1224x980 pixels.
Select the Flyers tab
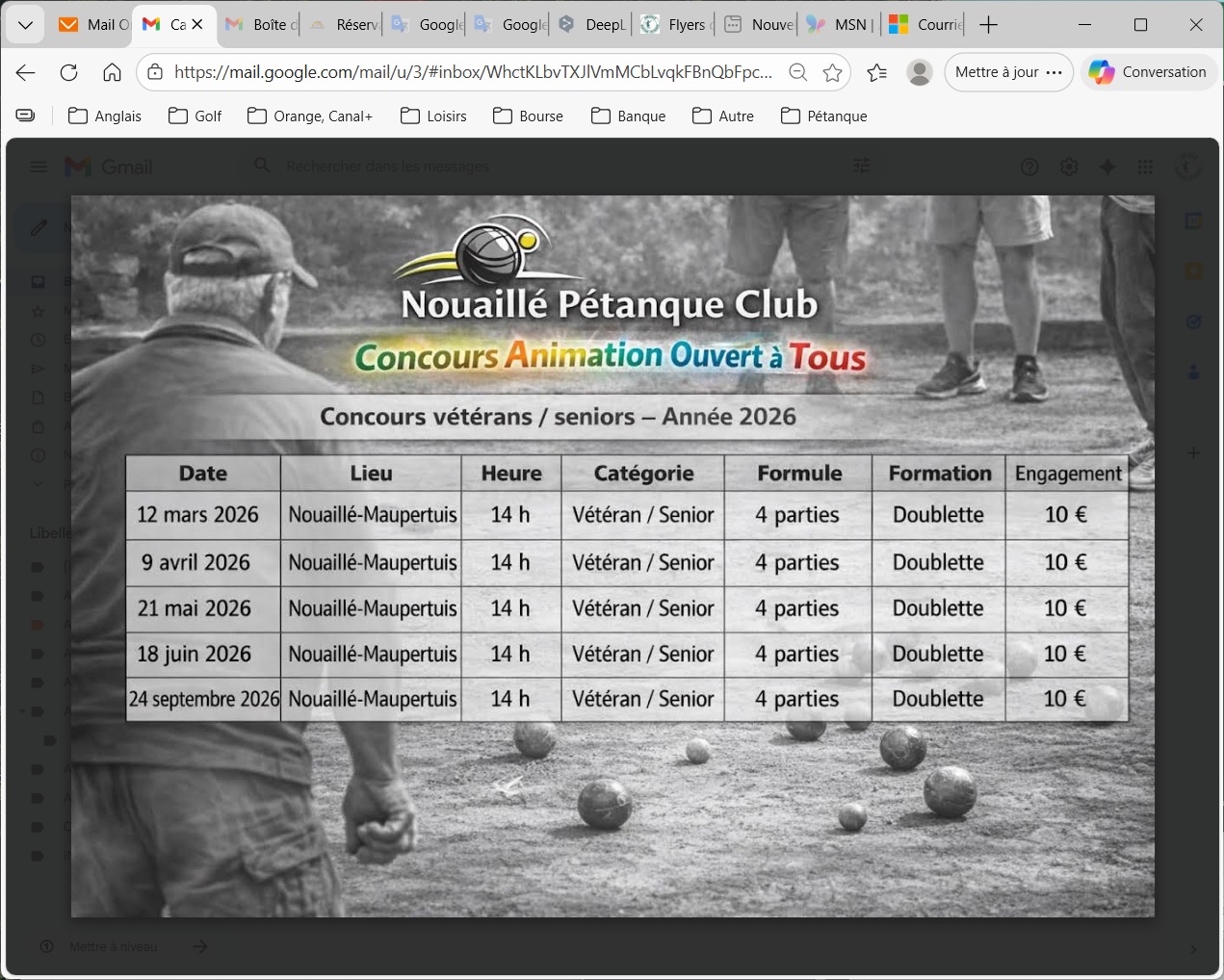(676, 25)
